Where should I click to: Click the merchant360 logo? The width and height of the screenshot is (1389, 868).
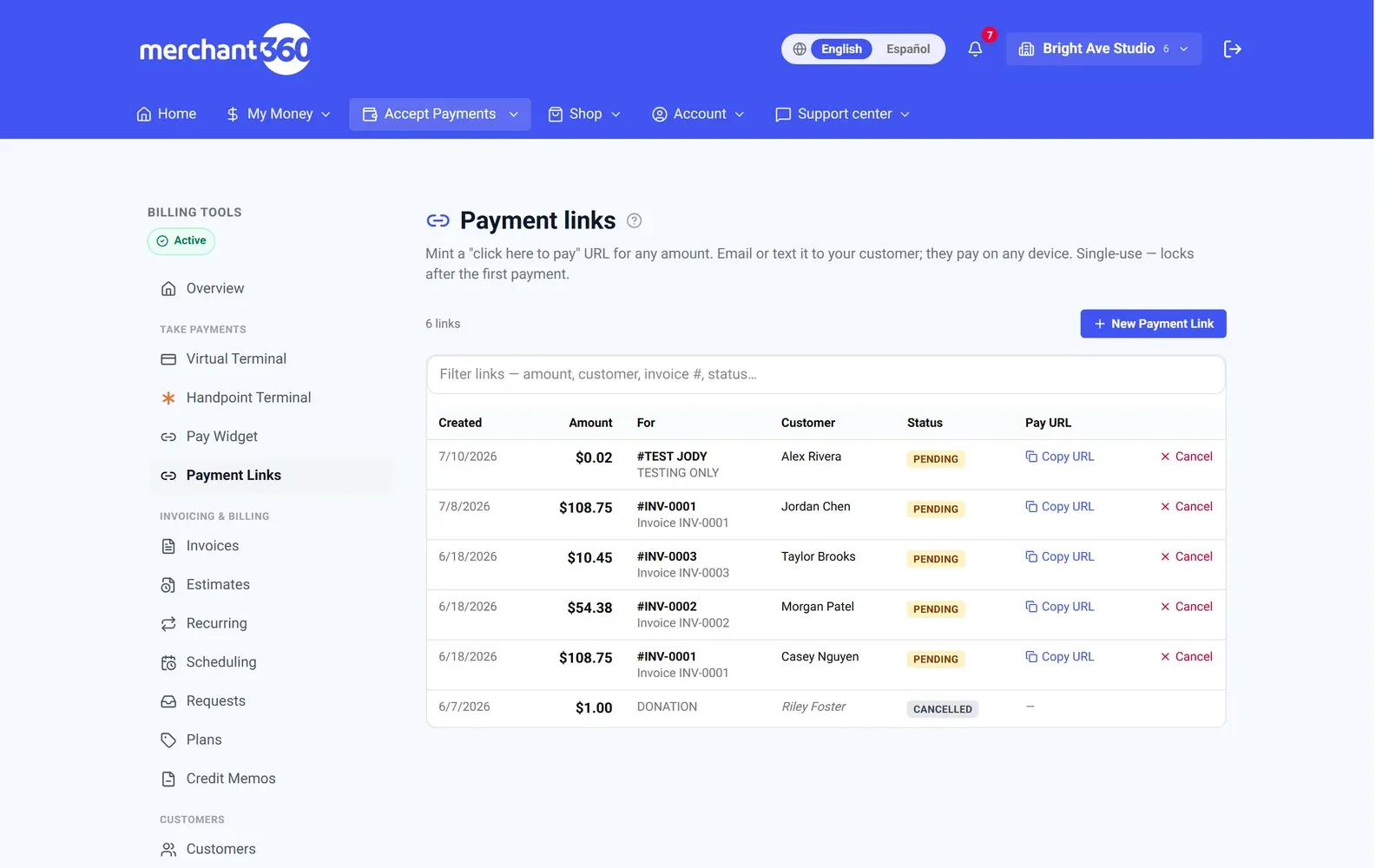pyautogui.click(x=225, y=49)
